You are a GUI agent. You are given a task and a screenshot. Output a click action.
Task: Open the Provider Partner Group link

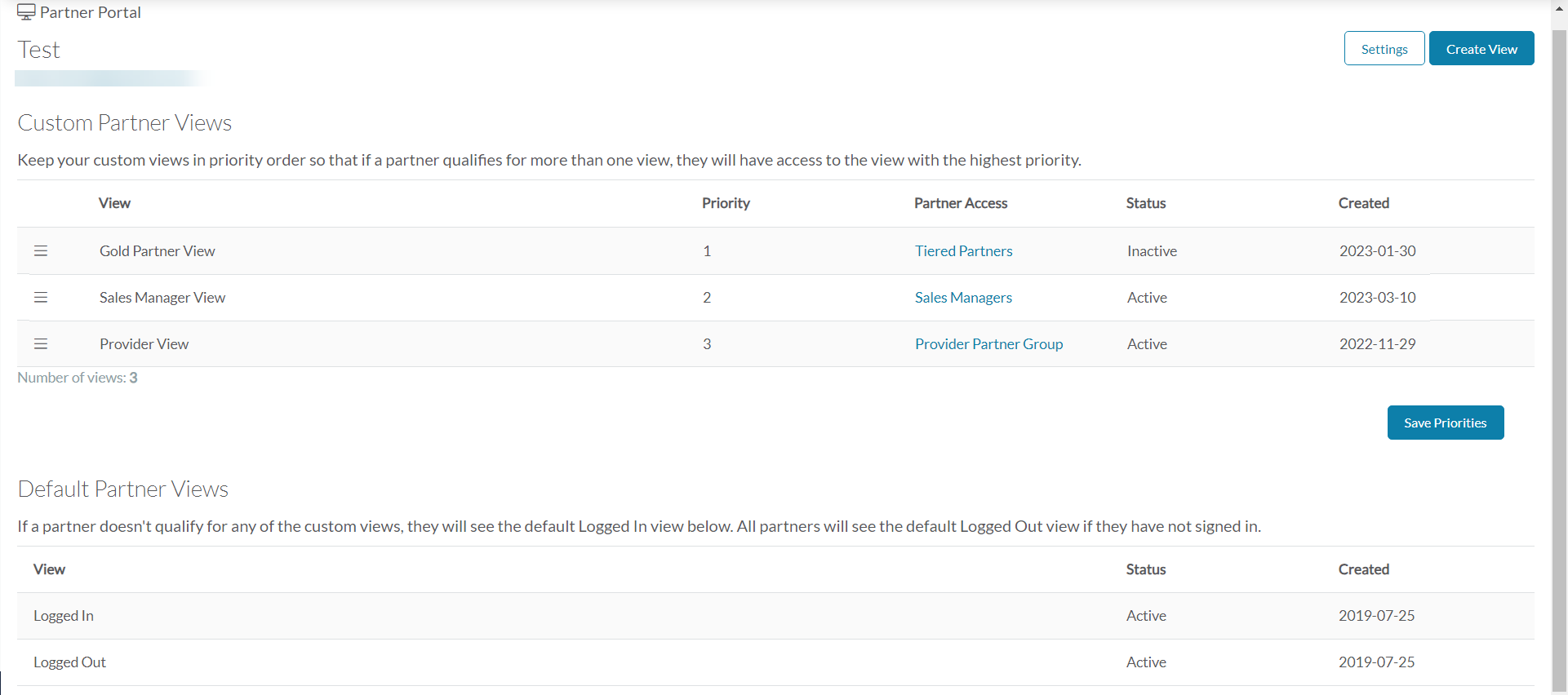click(988, 343)
